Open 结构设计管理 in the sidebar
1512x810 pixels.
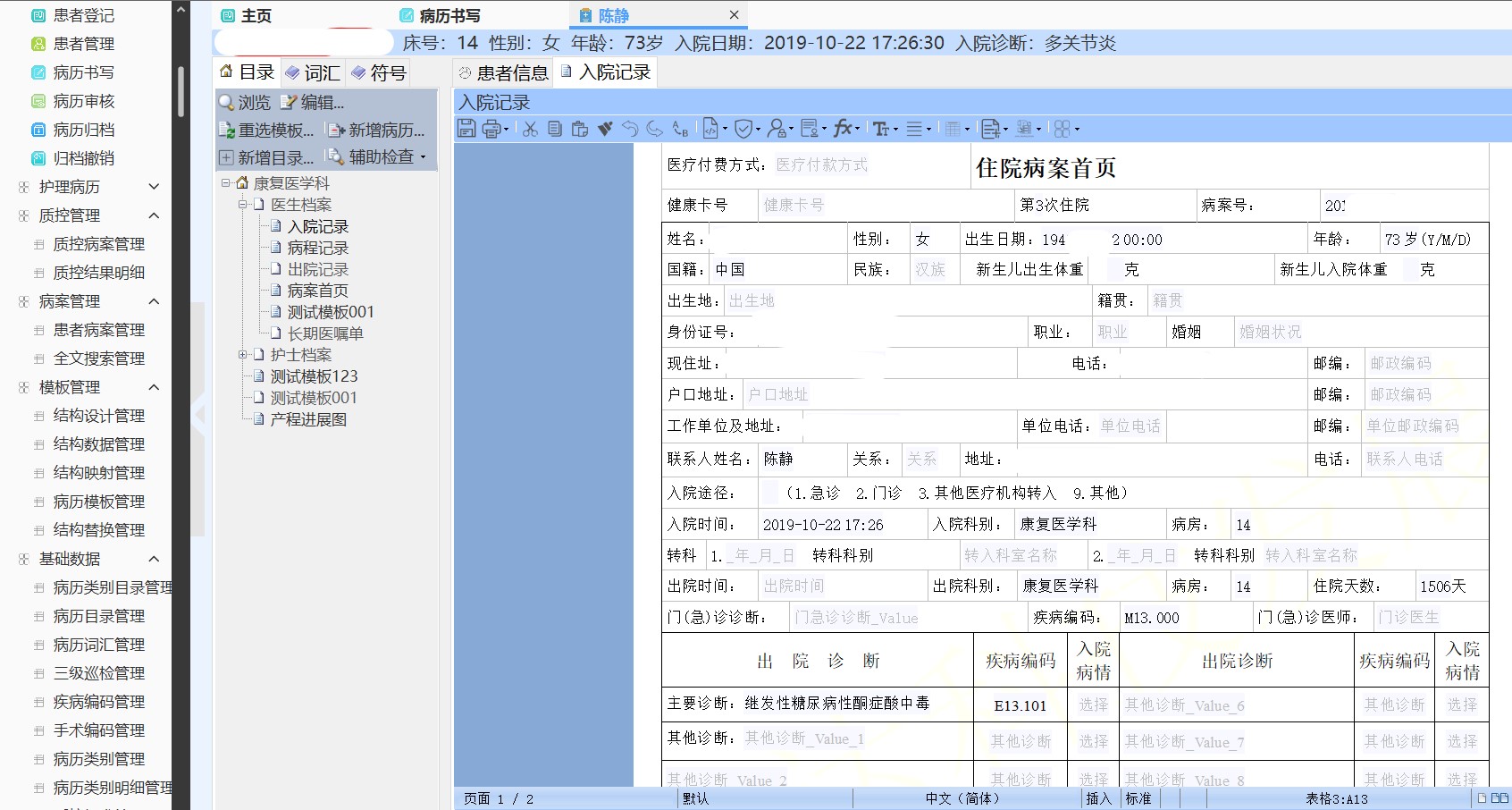click(x=98, y=416)
